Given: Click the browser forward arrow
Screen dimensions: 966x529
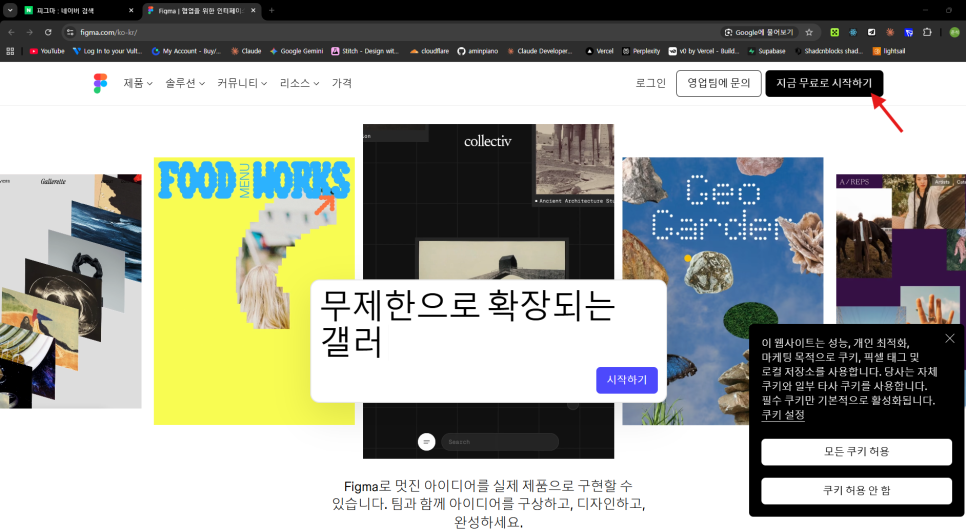Looking at the screenshot, I should [29, 32].
